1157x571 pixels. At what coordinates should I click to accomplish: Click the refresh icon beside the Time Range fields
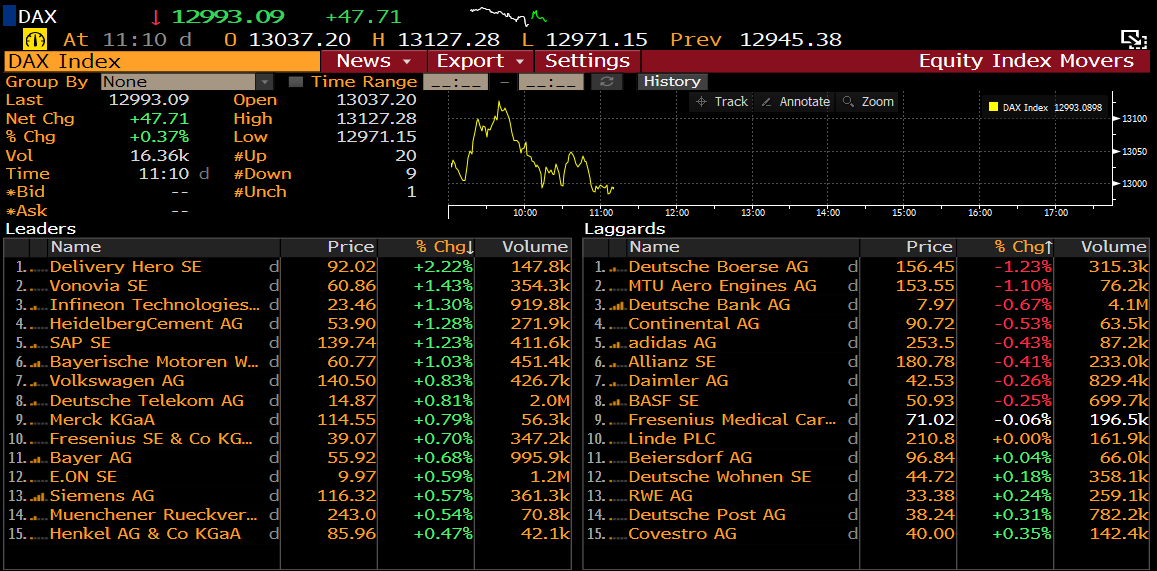pos(607,82)
